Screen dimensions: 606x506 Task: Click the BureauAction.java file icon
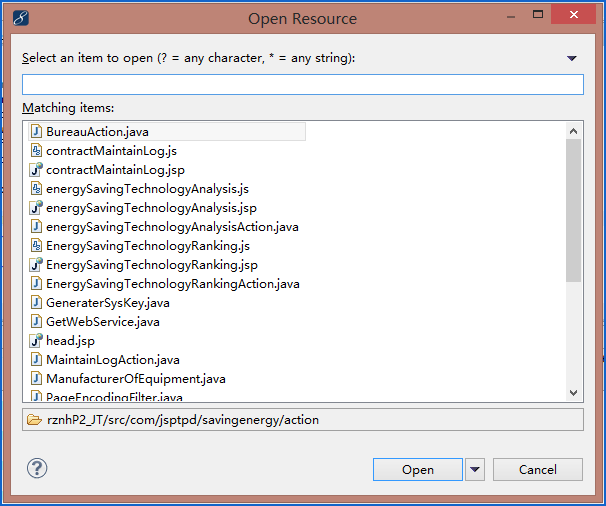point(36,131)
